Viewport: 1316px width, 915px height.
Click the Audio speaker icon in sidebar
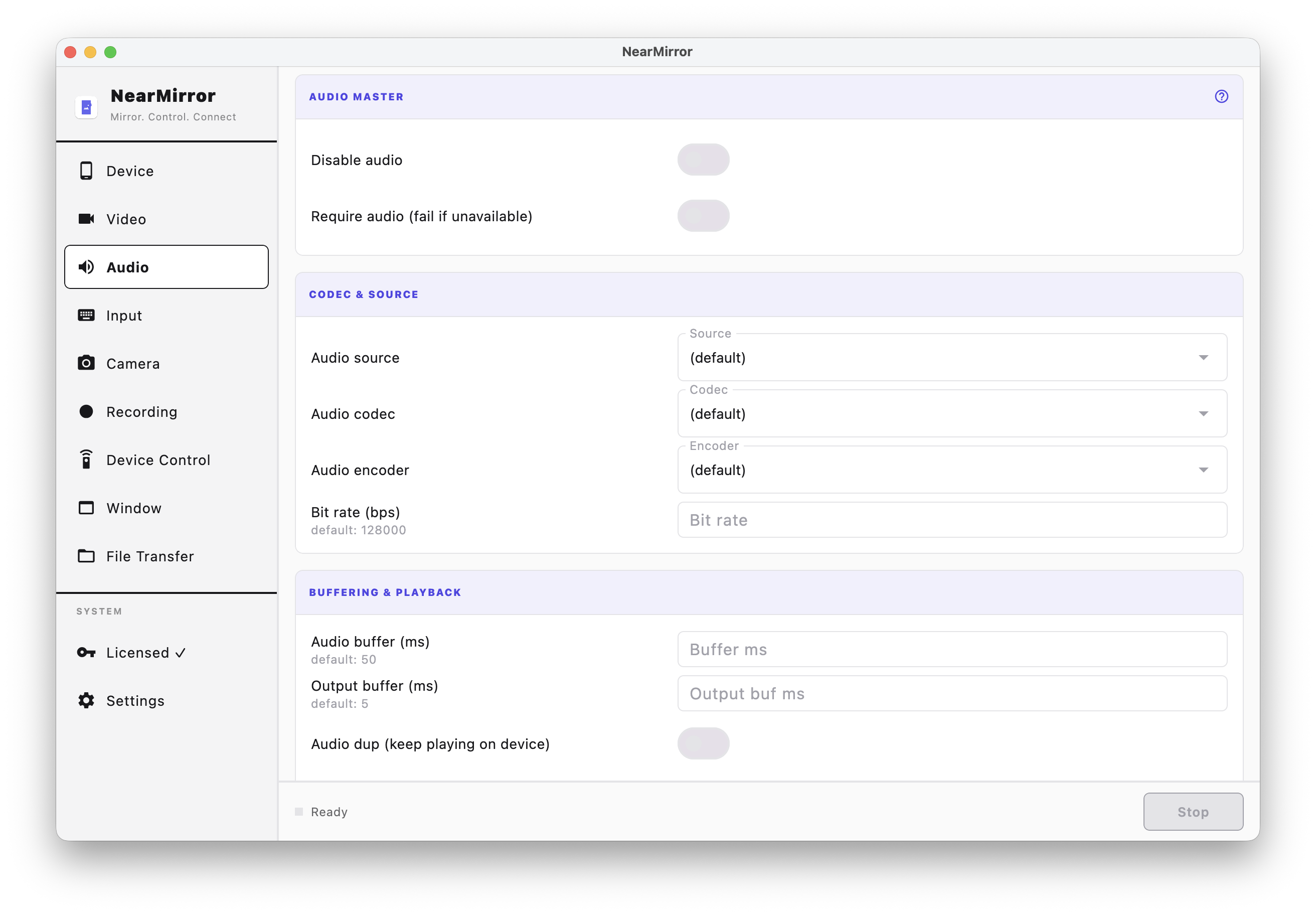pyautogui.click(x=86, y=266)
